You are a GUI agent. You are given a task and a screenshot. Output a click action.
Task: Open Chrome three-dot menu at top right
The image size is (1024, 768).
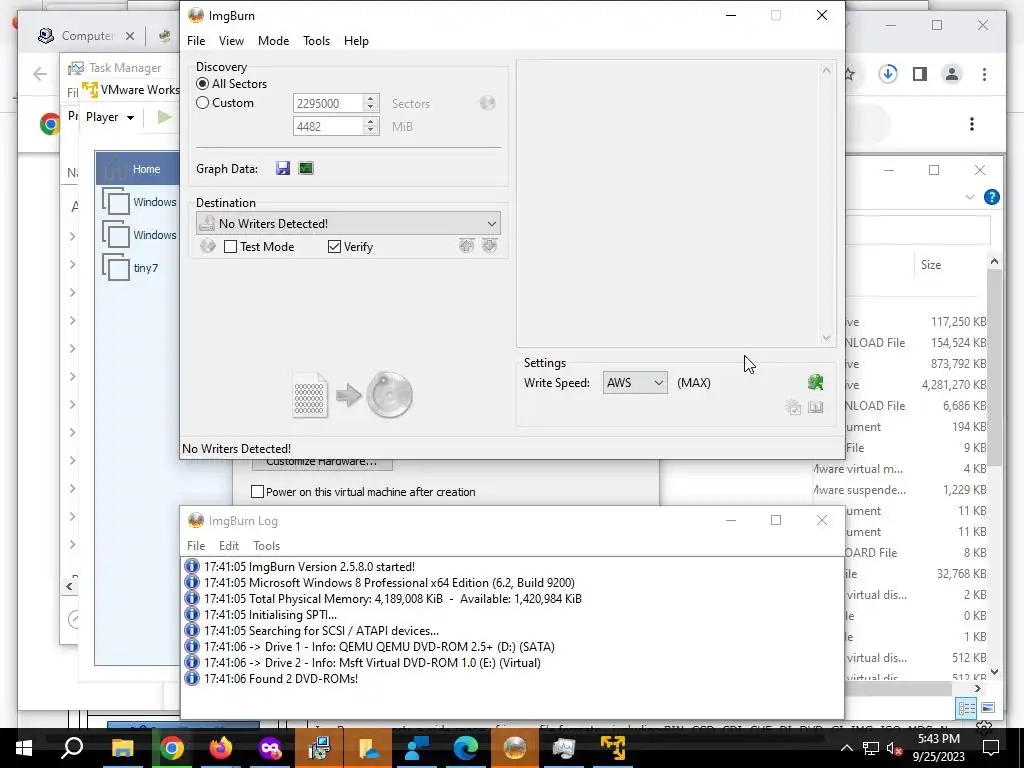pos(984,74)
